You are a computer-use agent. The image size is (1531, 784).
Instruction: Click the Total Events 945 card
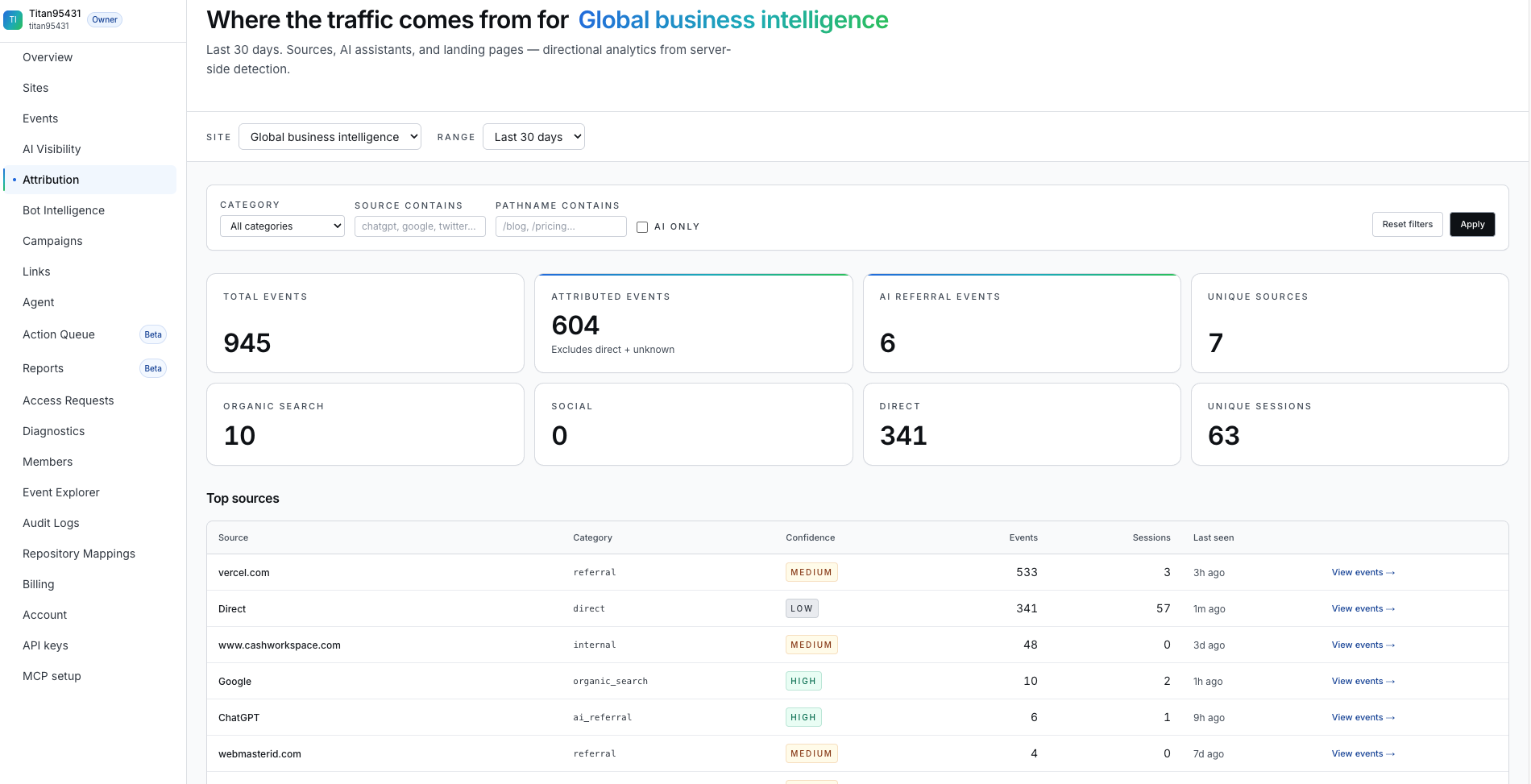(x=365, y=323)
